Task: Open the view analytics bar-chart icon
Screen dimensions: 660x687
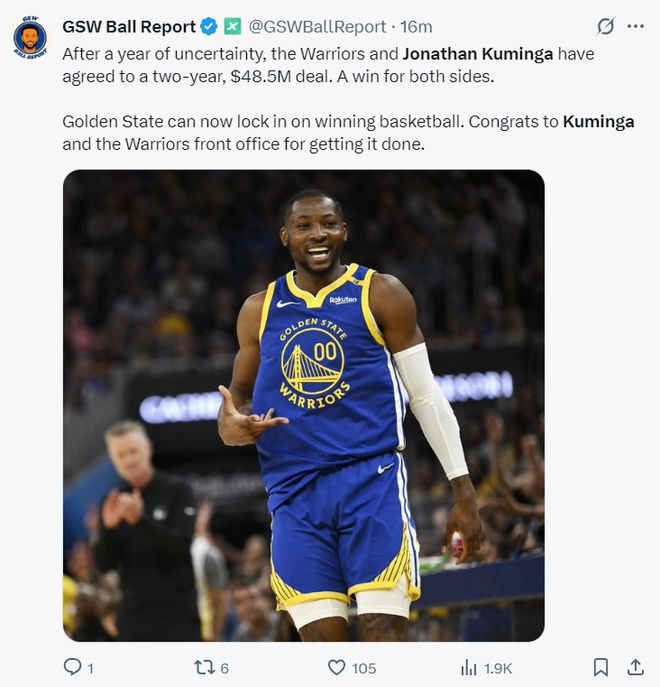Action: [468, 667]
